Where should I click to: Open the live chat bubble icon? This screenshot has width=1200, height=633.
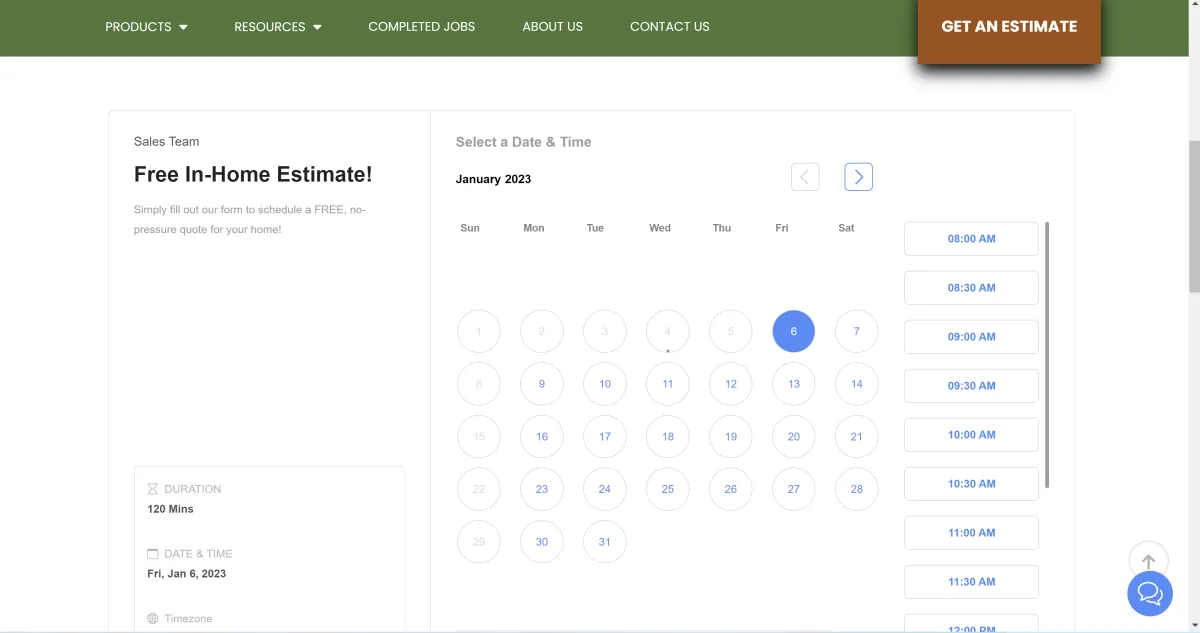tap(1150, 594)
